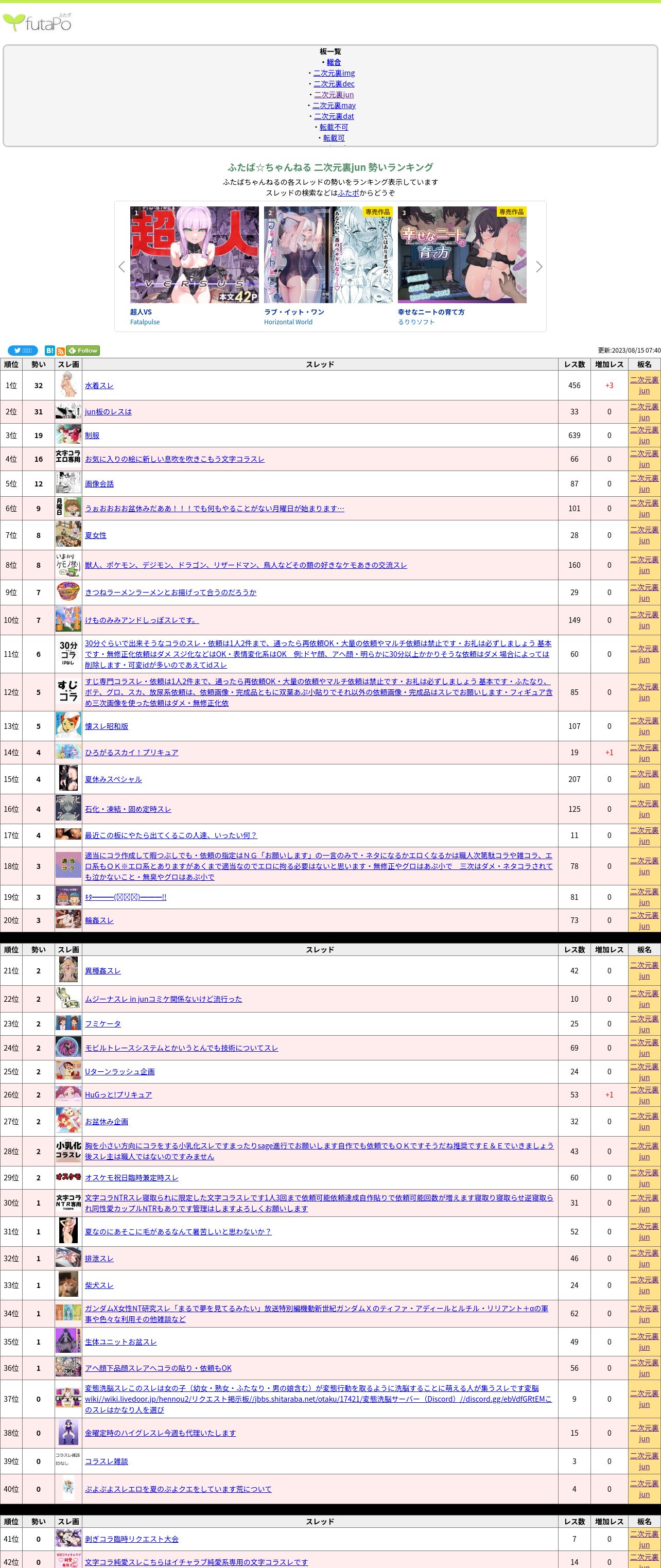Image resolution: width=661 pixels, height=1568 pixels.
Task: Open 転載不可 board link
Action: (x=334, y=127)
